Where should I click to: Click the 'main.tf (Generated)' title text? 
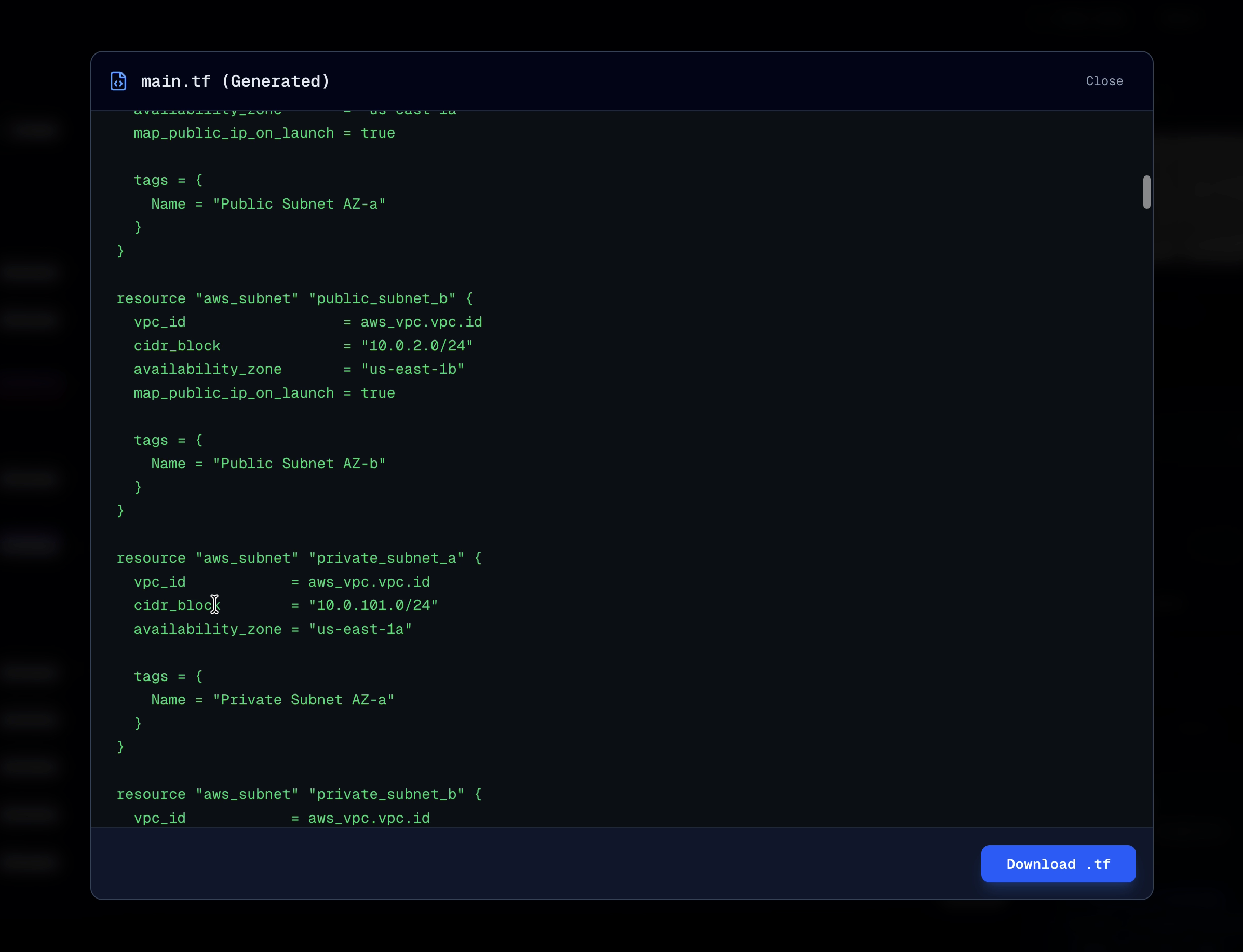(x=235, y=81)
